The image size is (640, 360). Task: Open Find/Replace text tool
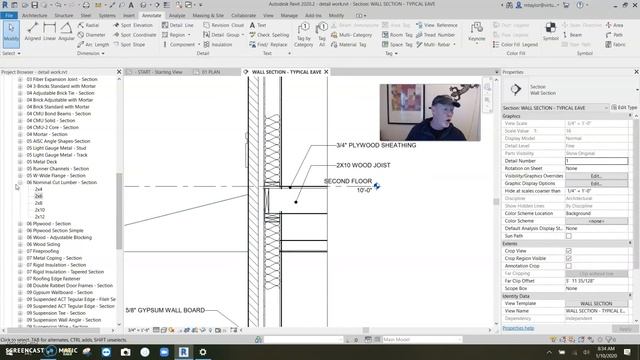(x=268, y=44)
